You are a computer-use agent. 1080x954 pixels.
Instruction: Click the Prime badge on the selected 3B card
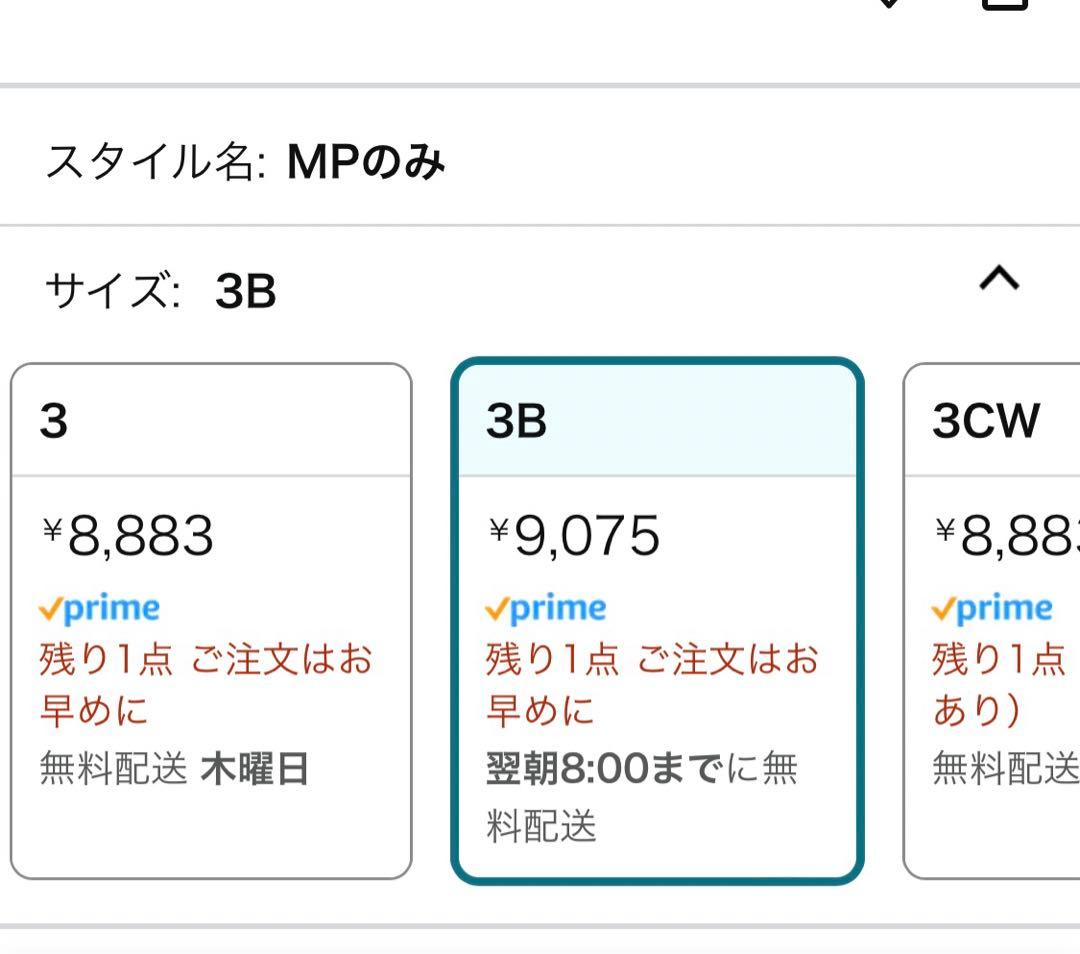[545, 606]
